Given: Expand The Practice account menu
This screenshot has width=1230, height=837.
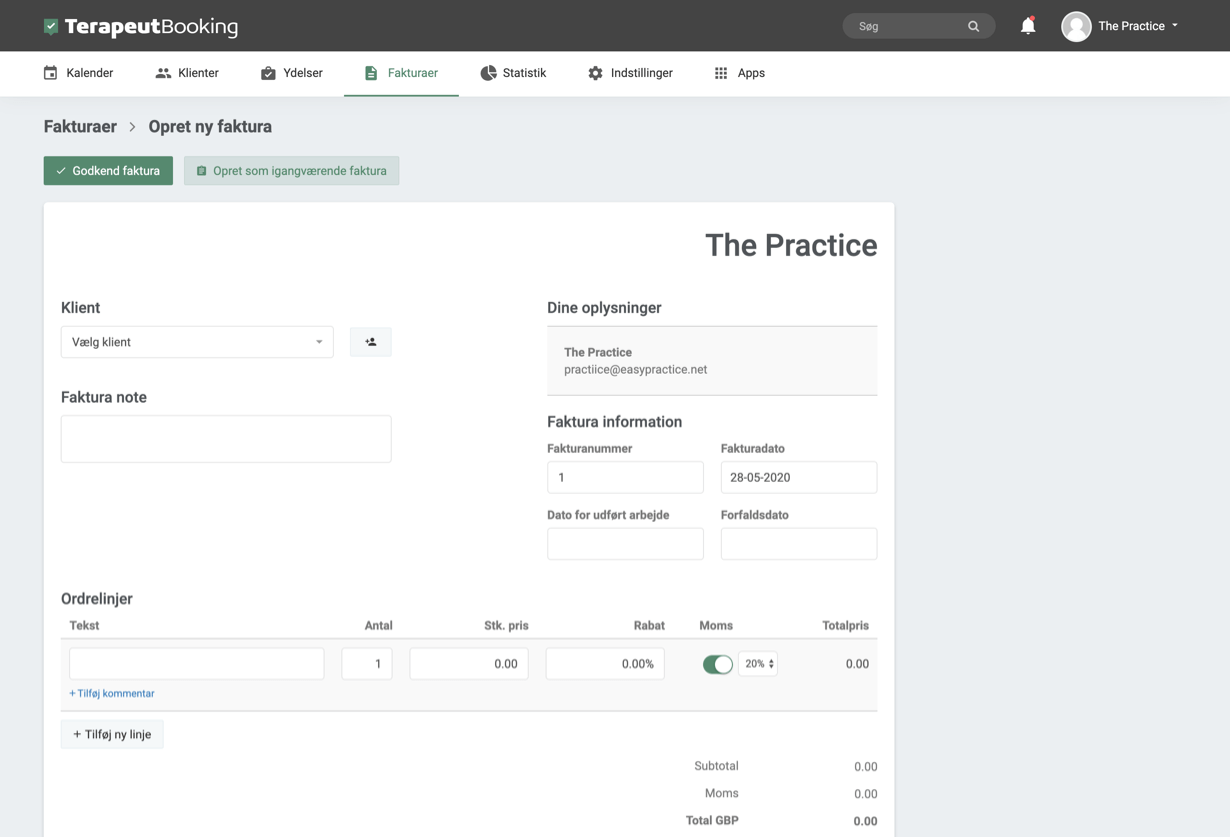Looking at the screenshot, I should [1138, 26].
